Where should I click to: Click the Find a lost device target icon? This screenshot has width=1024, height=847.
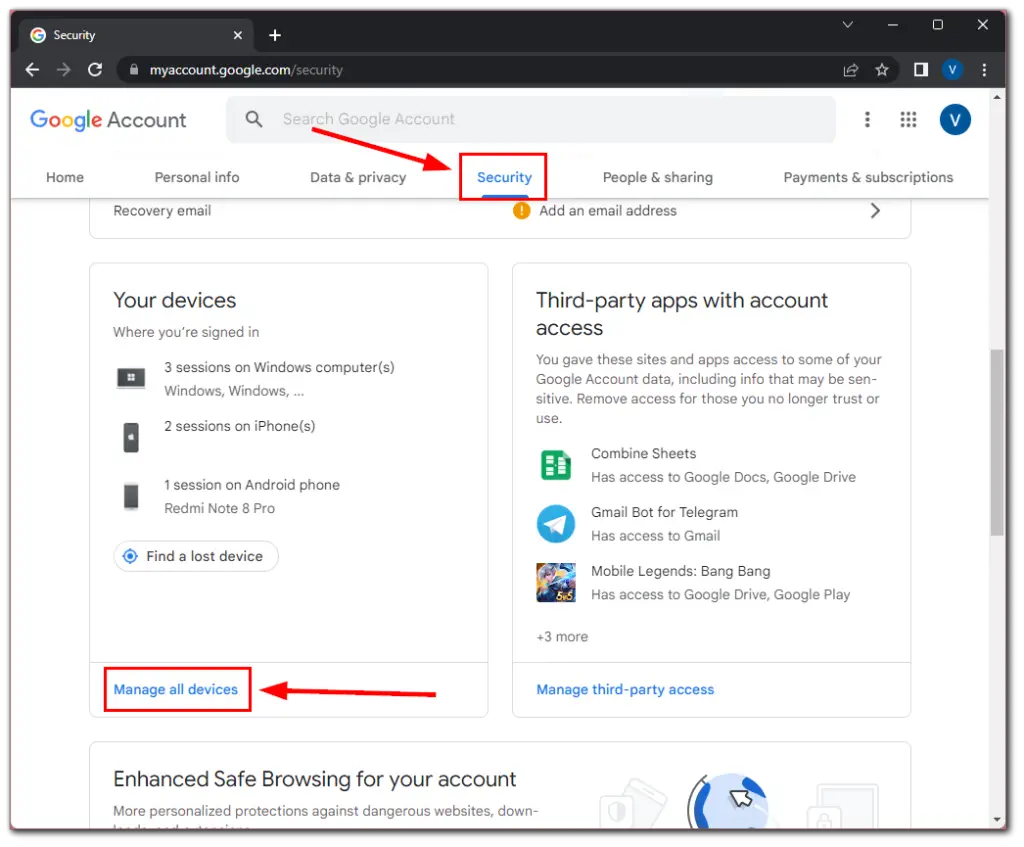pos(130,556)
